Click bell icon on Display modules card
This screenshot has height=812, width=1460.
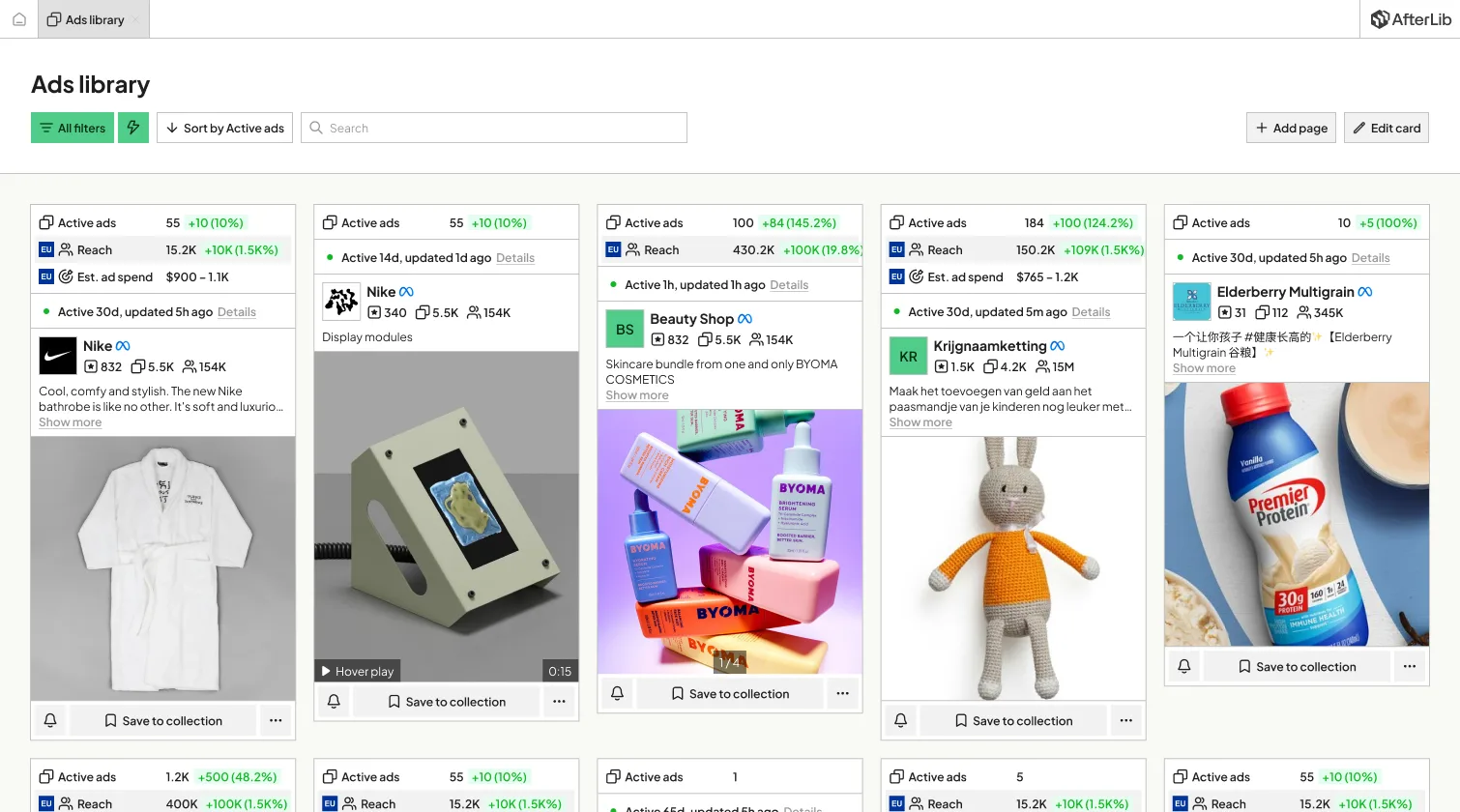pyautogui.click(x=334, y=701)
